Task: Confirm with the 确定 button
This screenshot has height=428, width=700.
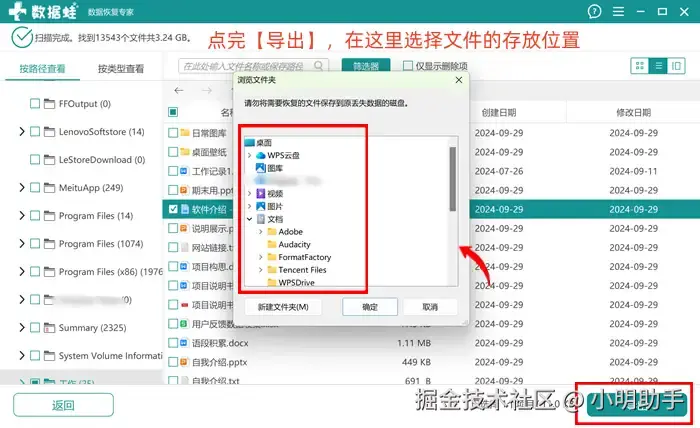Action: [x=370, y=307]
